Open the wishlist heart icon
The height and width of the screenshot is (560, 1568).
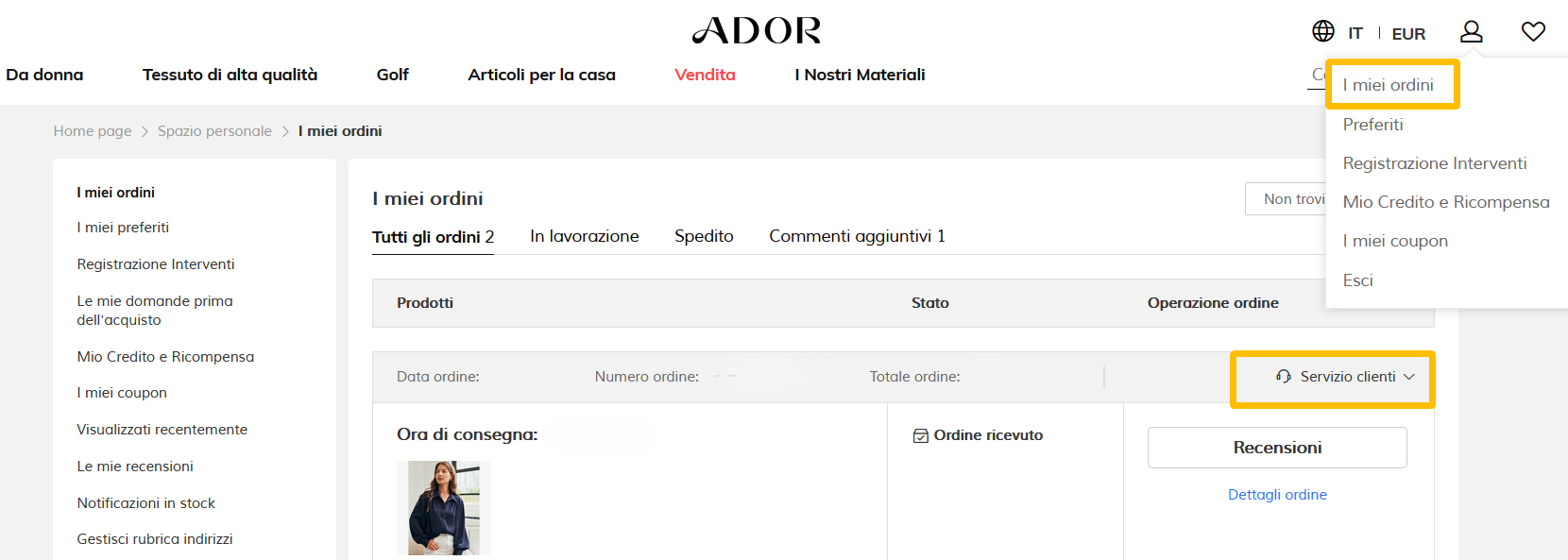click(1533, 32)
